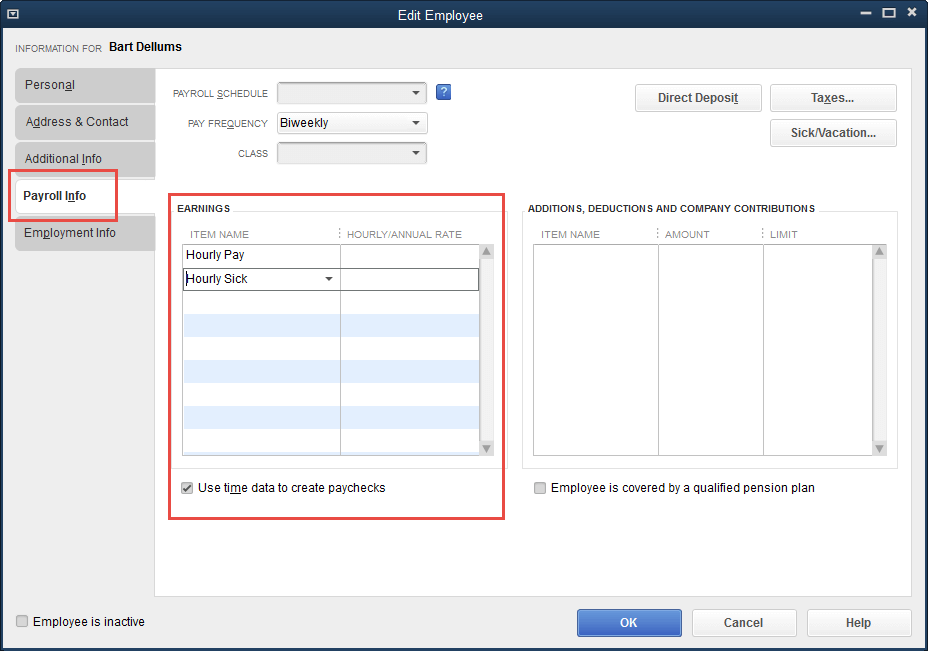
Task: Click the Limit column header
Action: coord(784,234)
